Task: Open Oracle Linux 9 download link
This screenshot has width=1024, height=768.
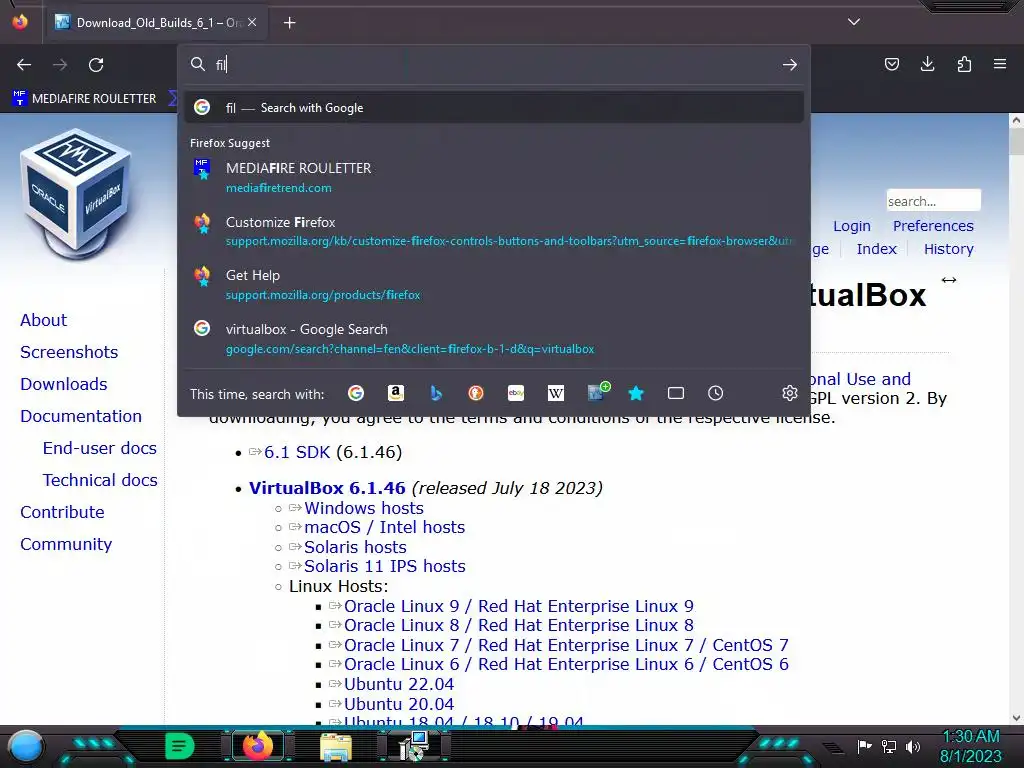Action: point(519,606)
